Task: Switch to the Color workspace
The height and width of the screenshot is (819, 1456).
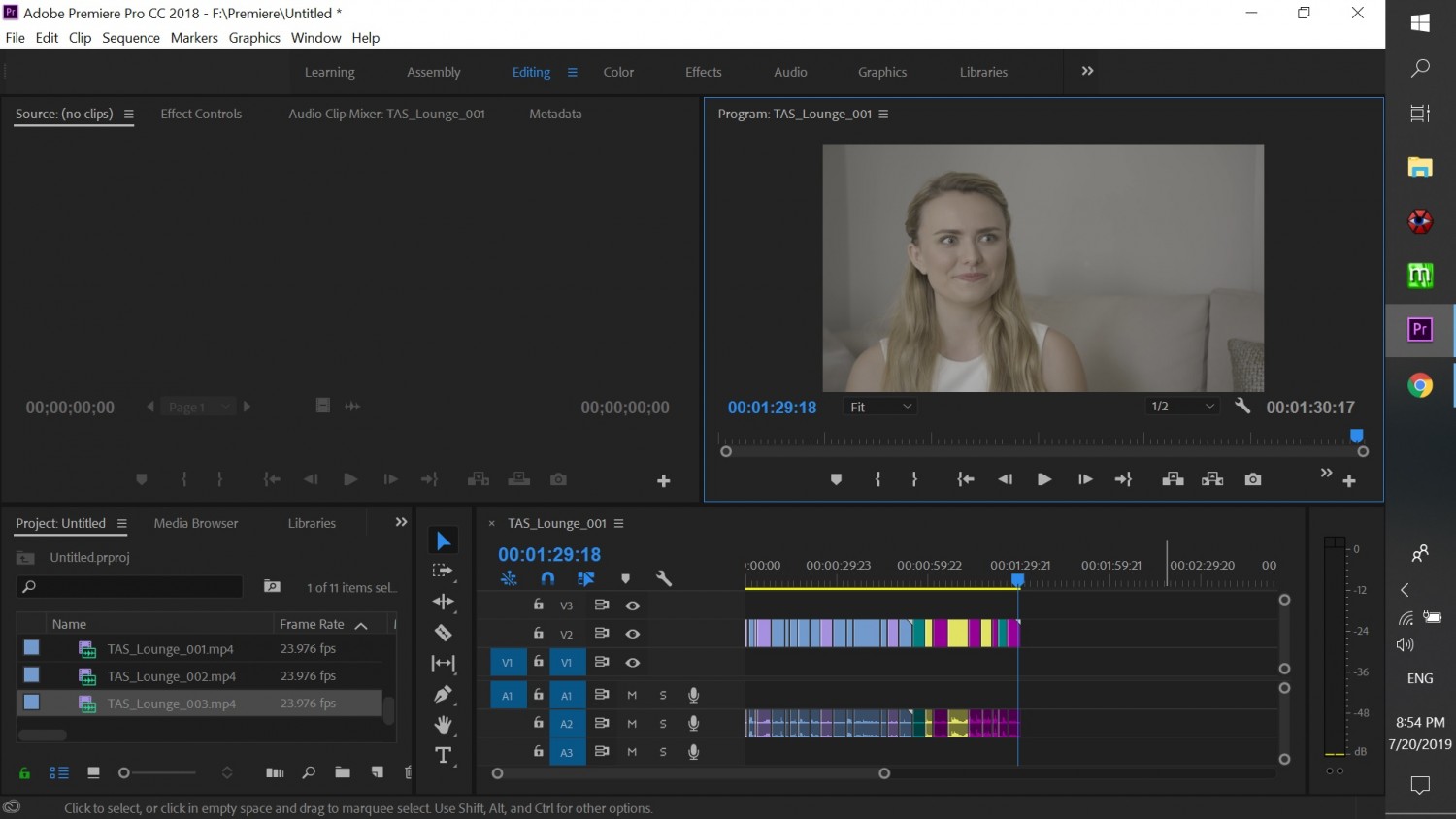Action: (618, 72)
